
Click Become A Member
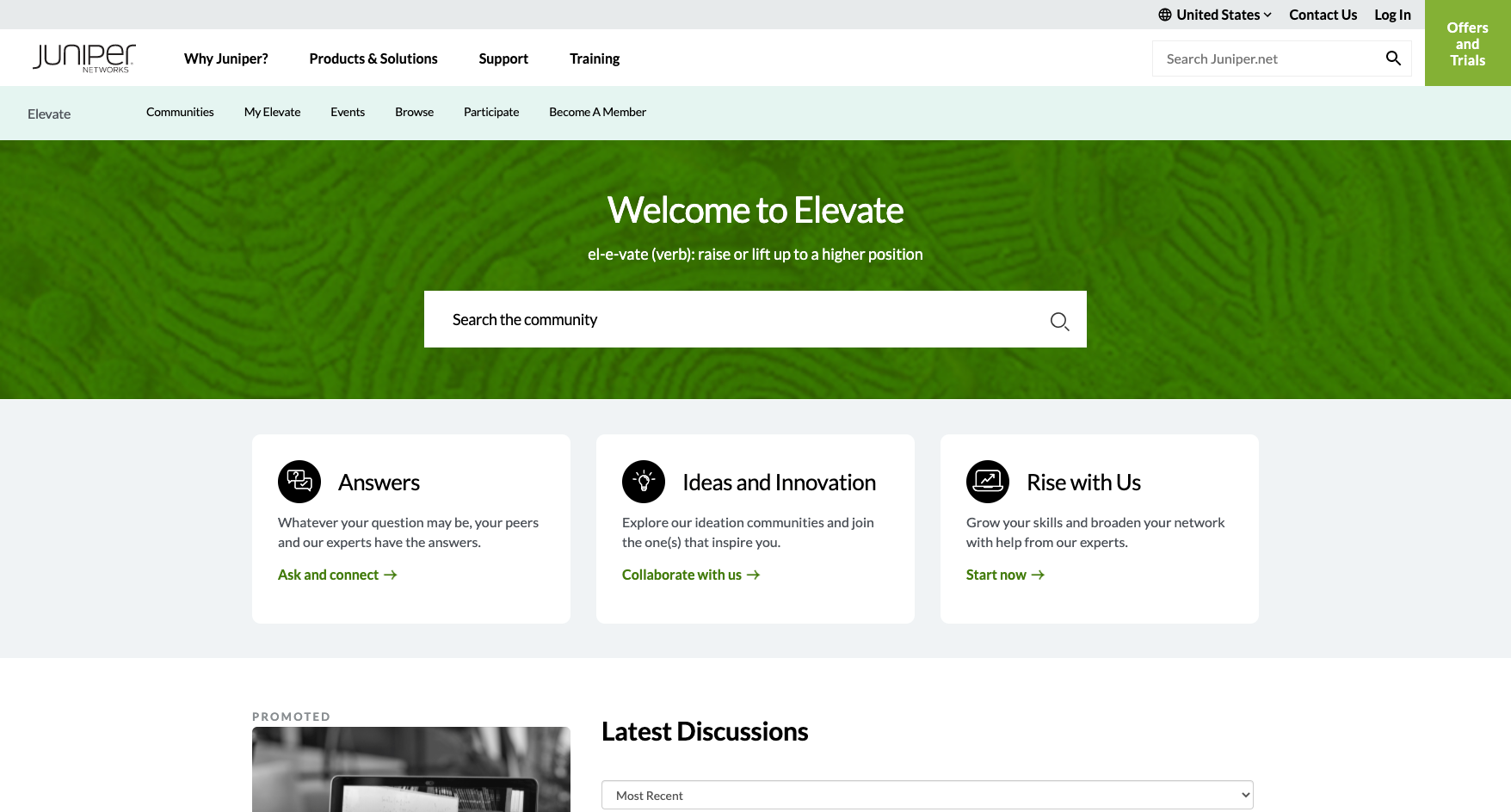[597, 112]
